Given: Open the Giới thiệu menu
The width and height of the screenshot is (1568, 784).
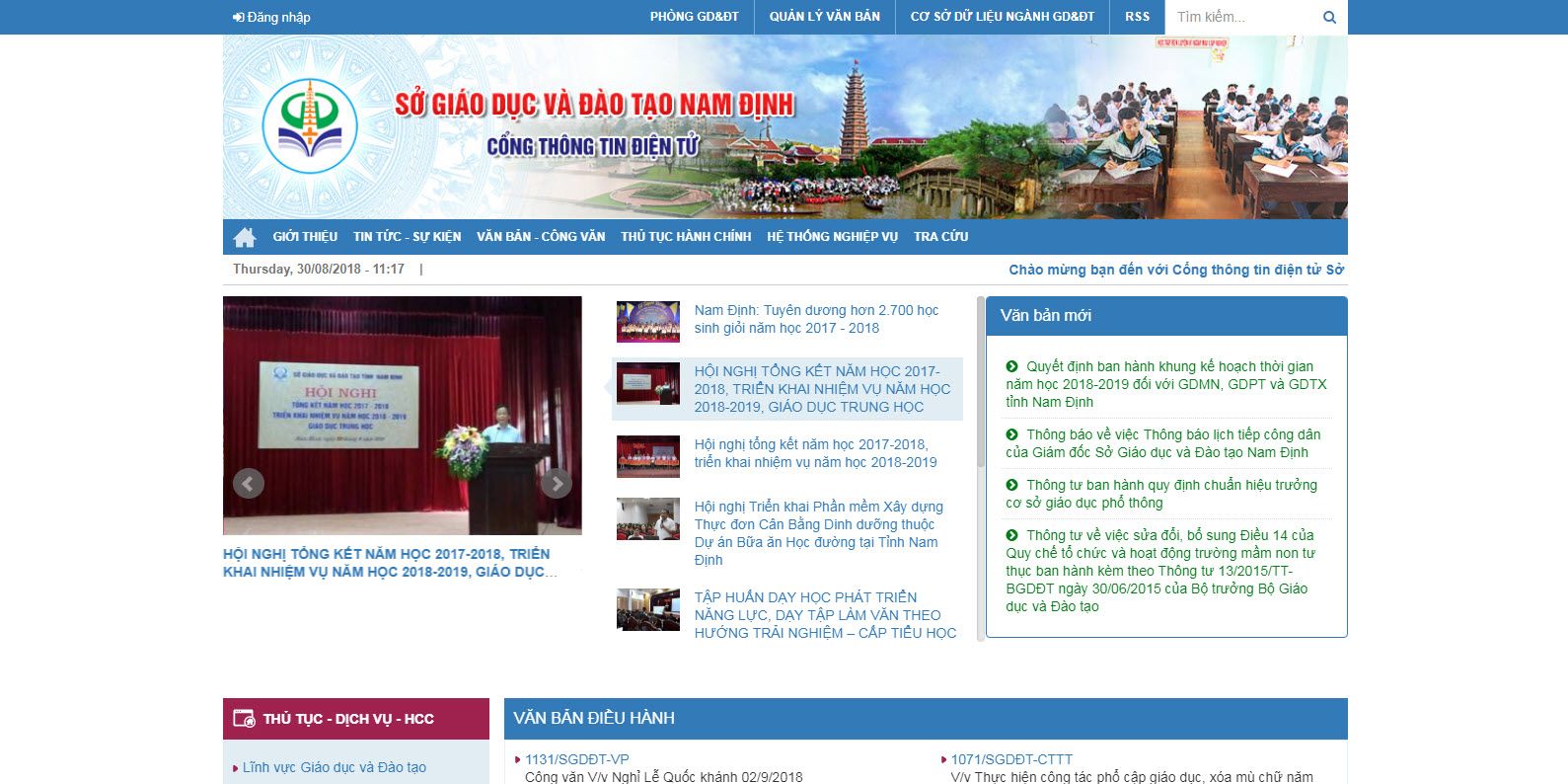Looking at the screenshot, I should [305, 237].
